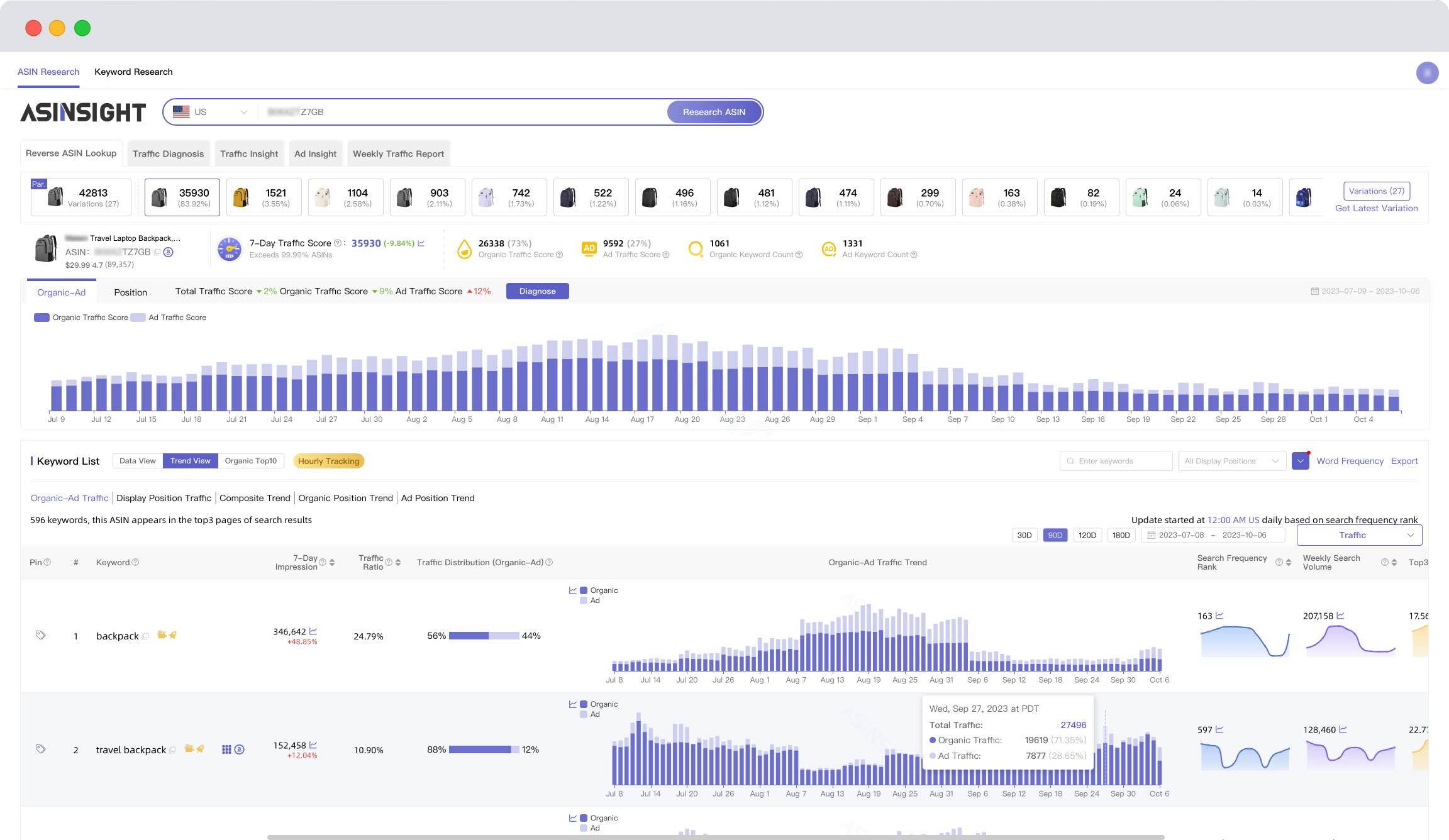
Task: Switch keyword list to Data View
Action: [137, 461]
